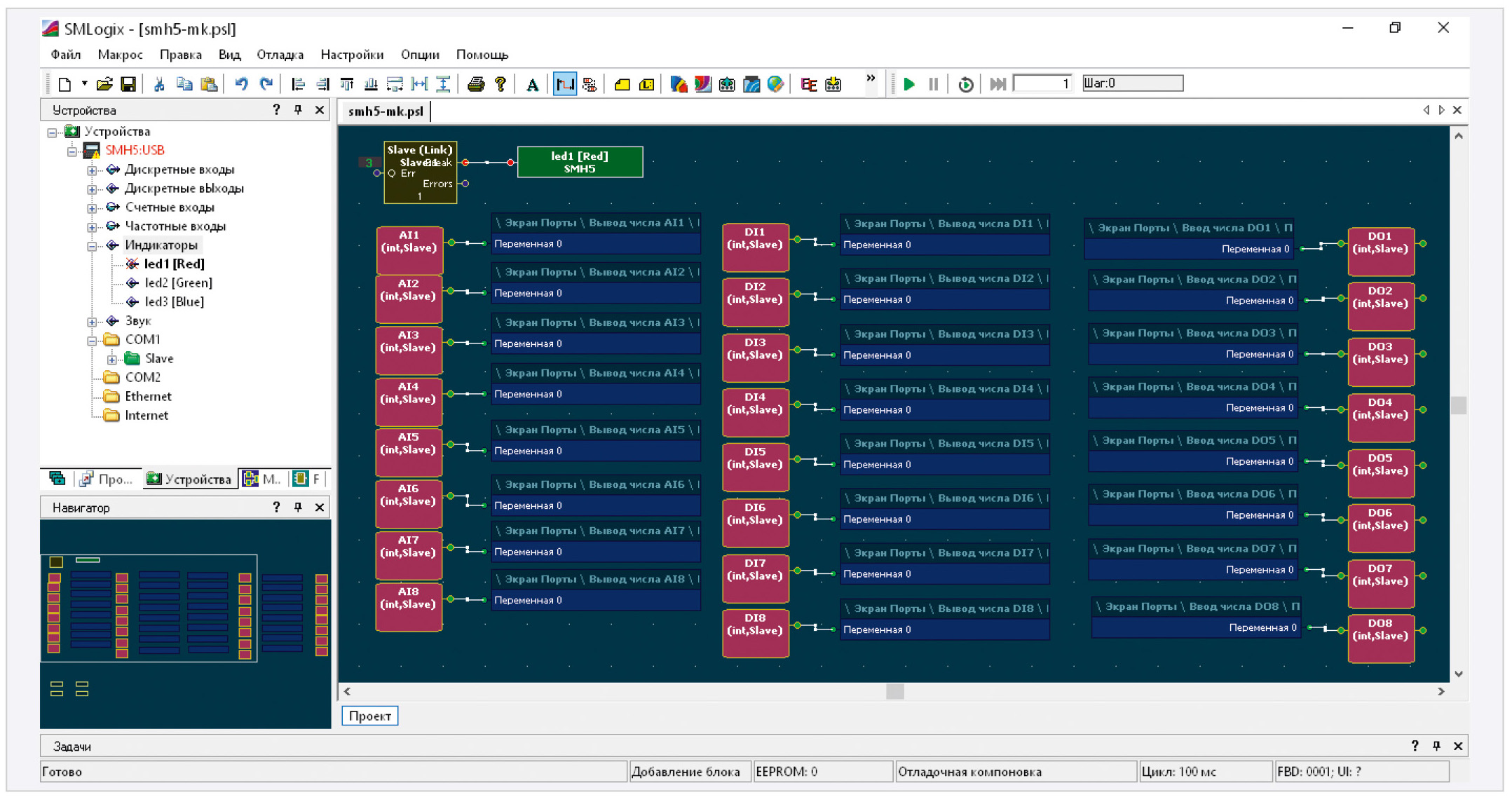This screenshot has width=1512, height=797.
Task: Collapse the Индикаторы tree node
Action: [92, 245]
